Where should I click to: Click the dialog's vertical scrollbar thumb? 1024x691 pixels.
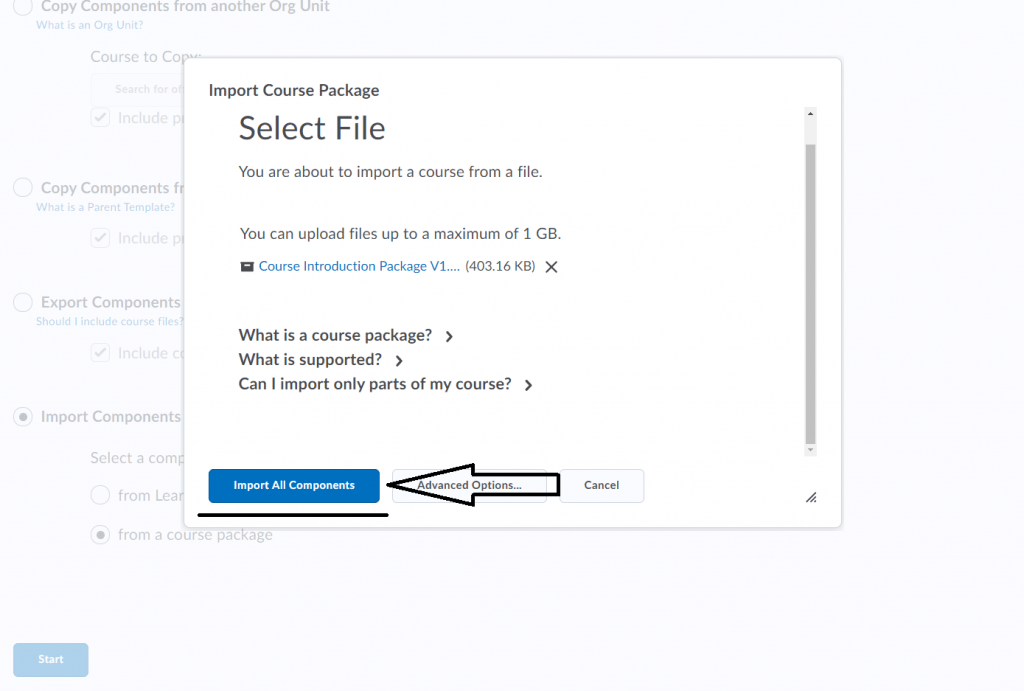point(810,290)
